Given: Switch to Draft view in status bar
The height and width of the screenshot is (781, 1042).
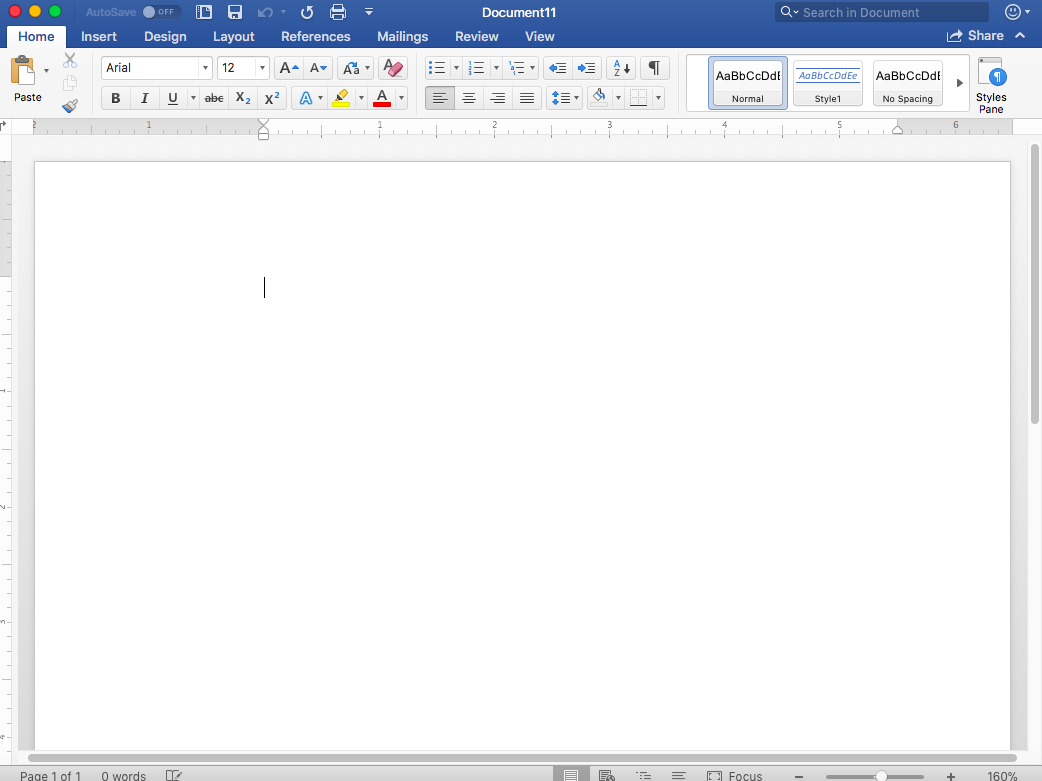Looking at the screenshot, I should click(x=678, y=775).
